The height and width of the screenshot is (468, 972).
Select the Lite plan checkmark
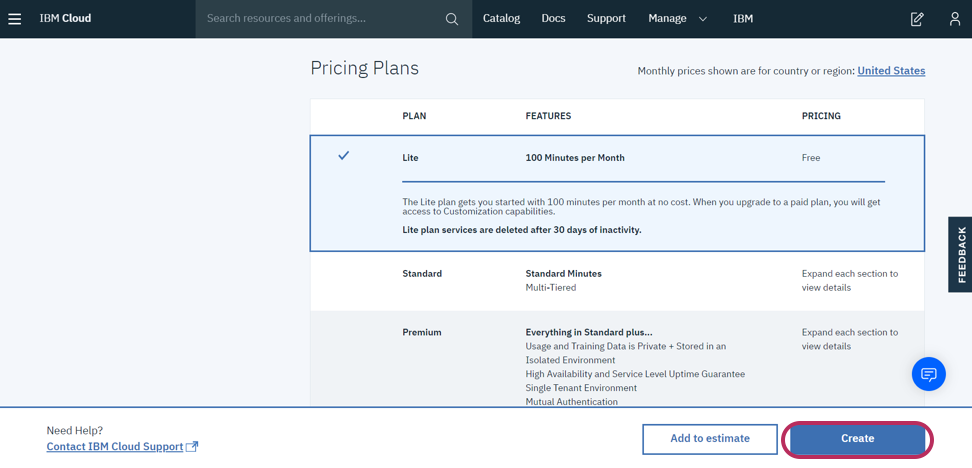pos(343,156)
